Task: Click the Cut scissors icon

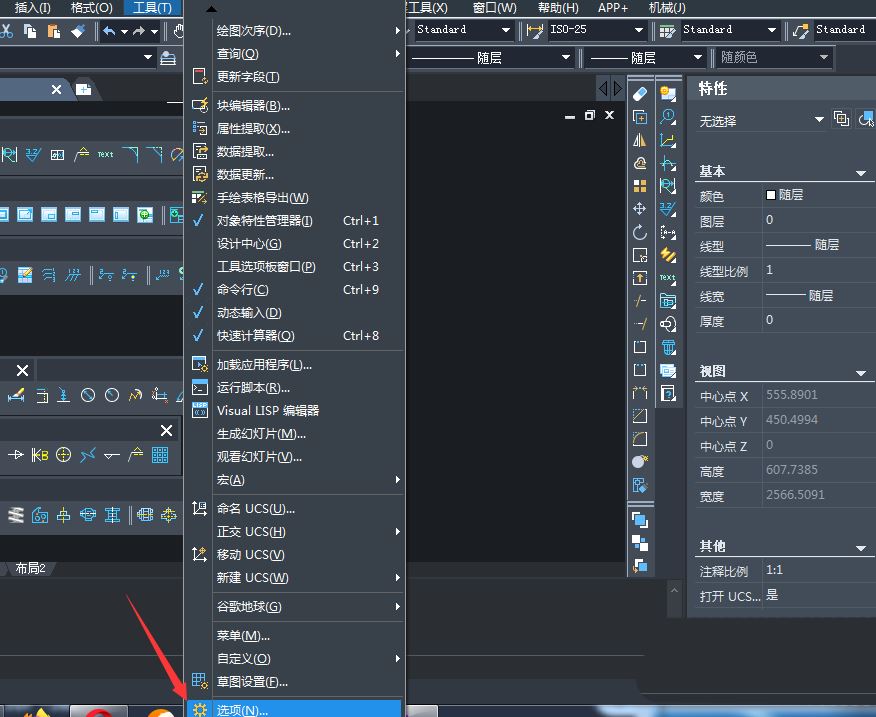Action: tap(7, 31)
